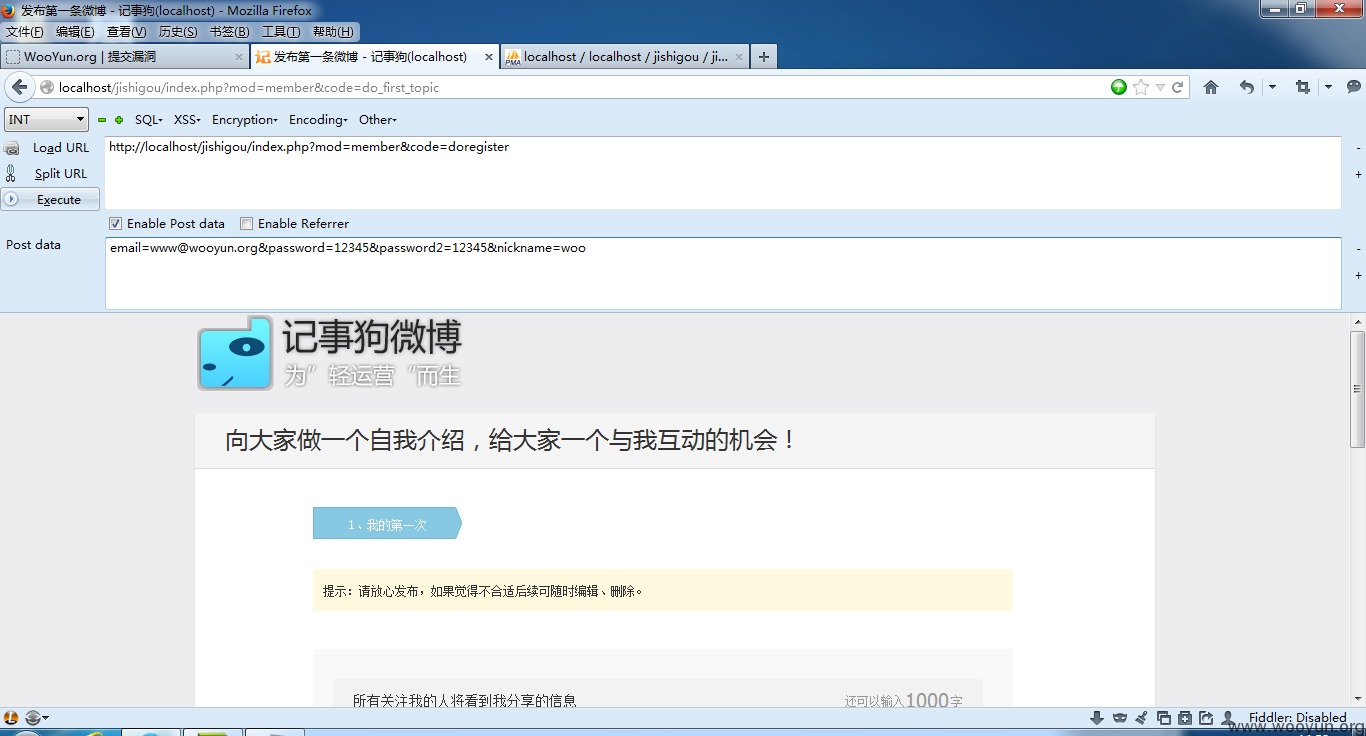Screen dimensions: 1366x736
Task: Open the 历史(S) menu
Action: pyautogui.click(x=178, y=32)
